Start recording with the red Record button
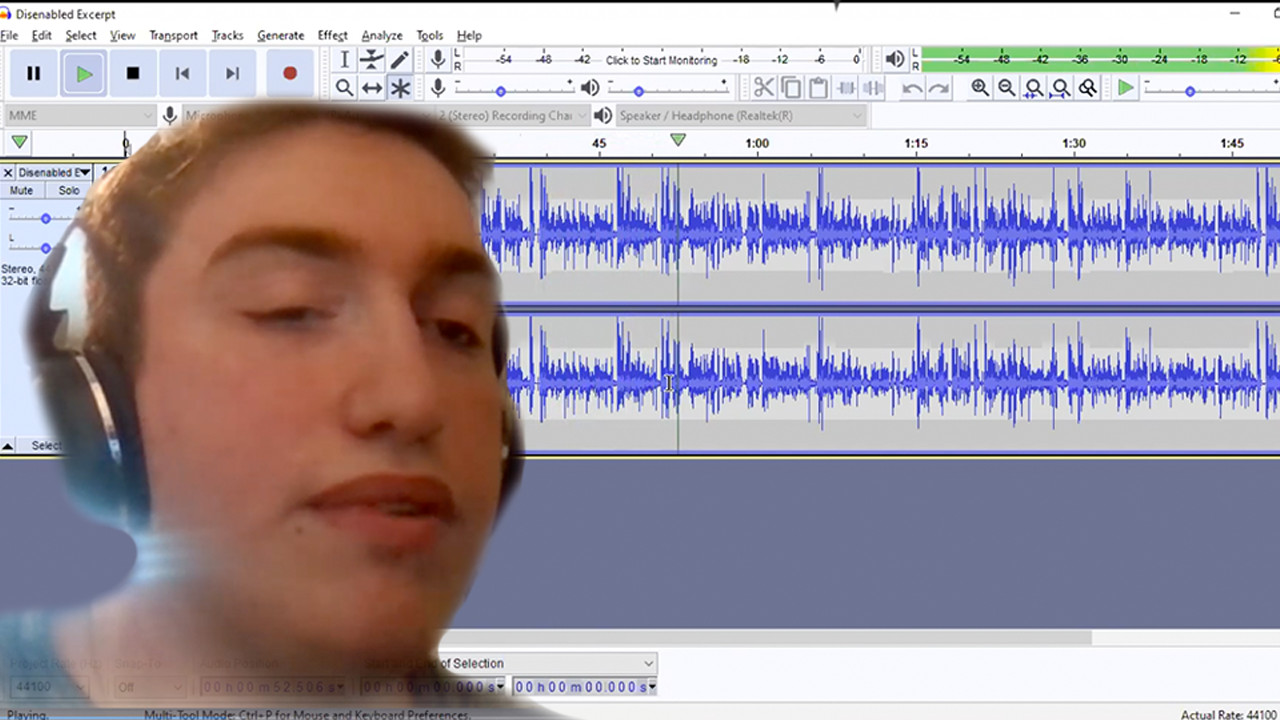This screenshot has height=720, width=1280. [x=290, y=73]
